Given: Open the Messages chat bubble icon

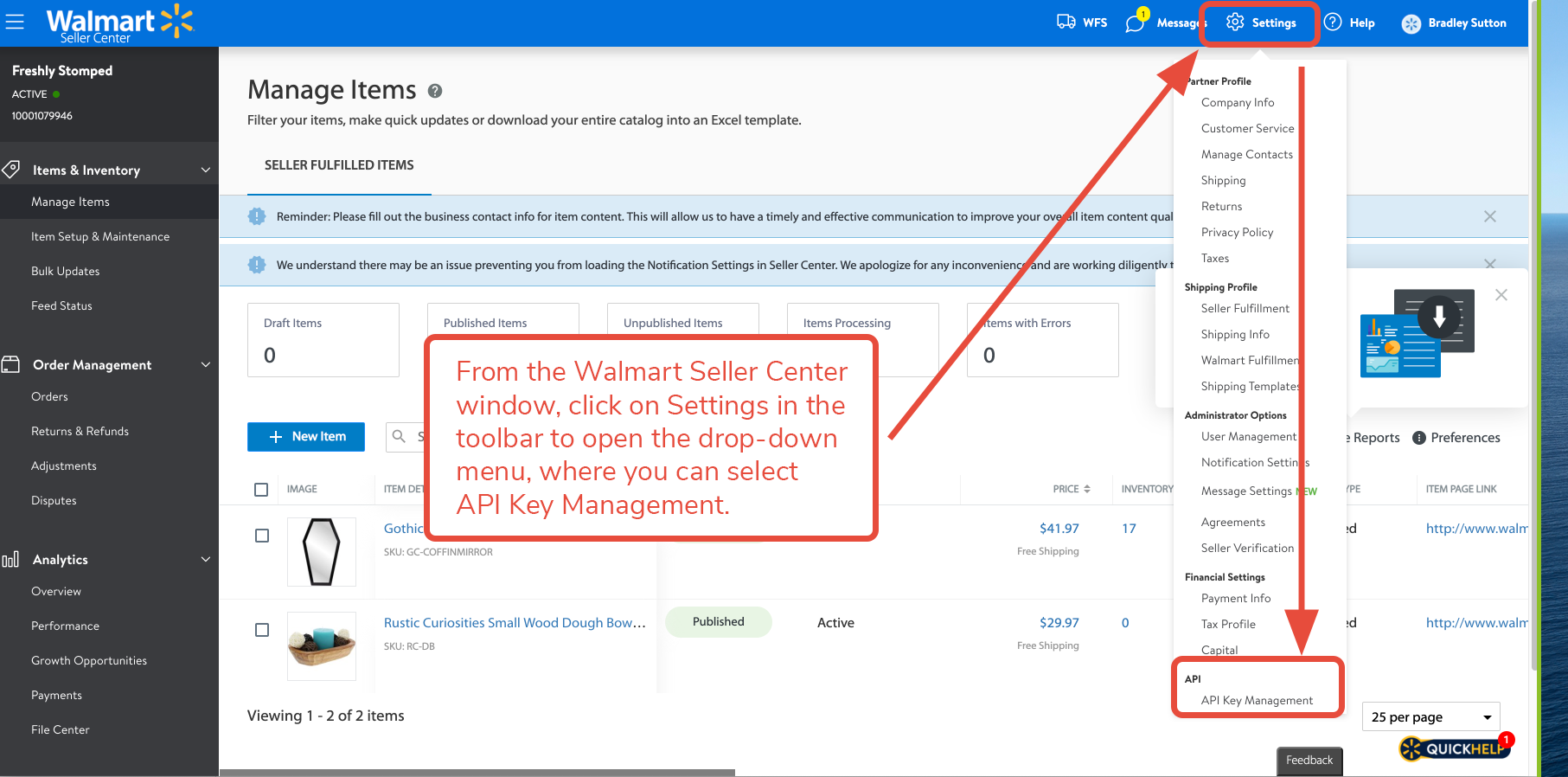Looking at the screenshot, I should click(1135, 23).
